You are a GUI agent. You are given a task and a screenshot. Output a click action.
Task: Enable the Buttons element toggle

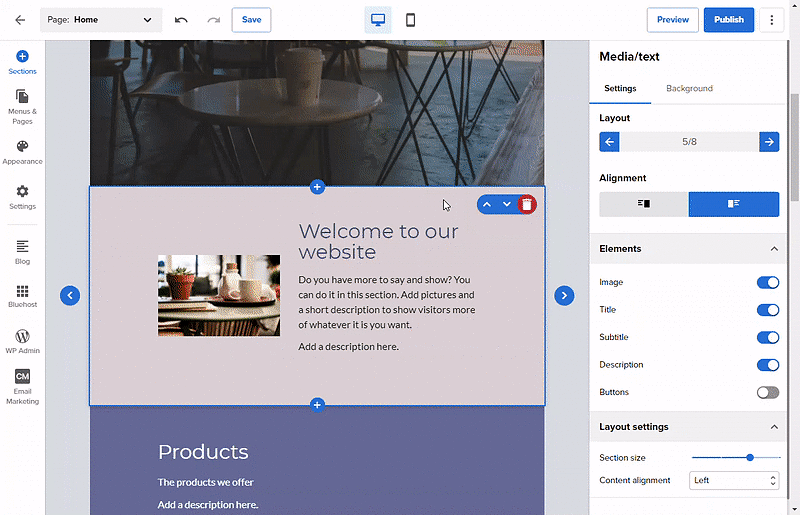[767, 392]
